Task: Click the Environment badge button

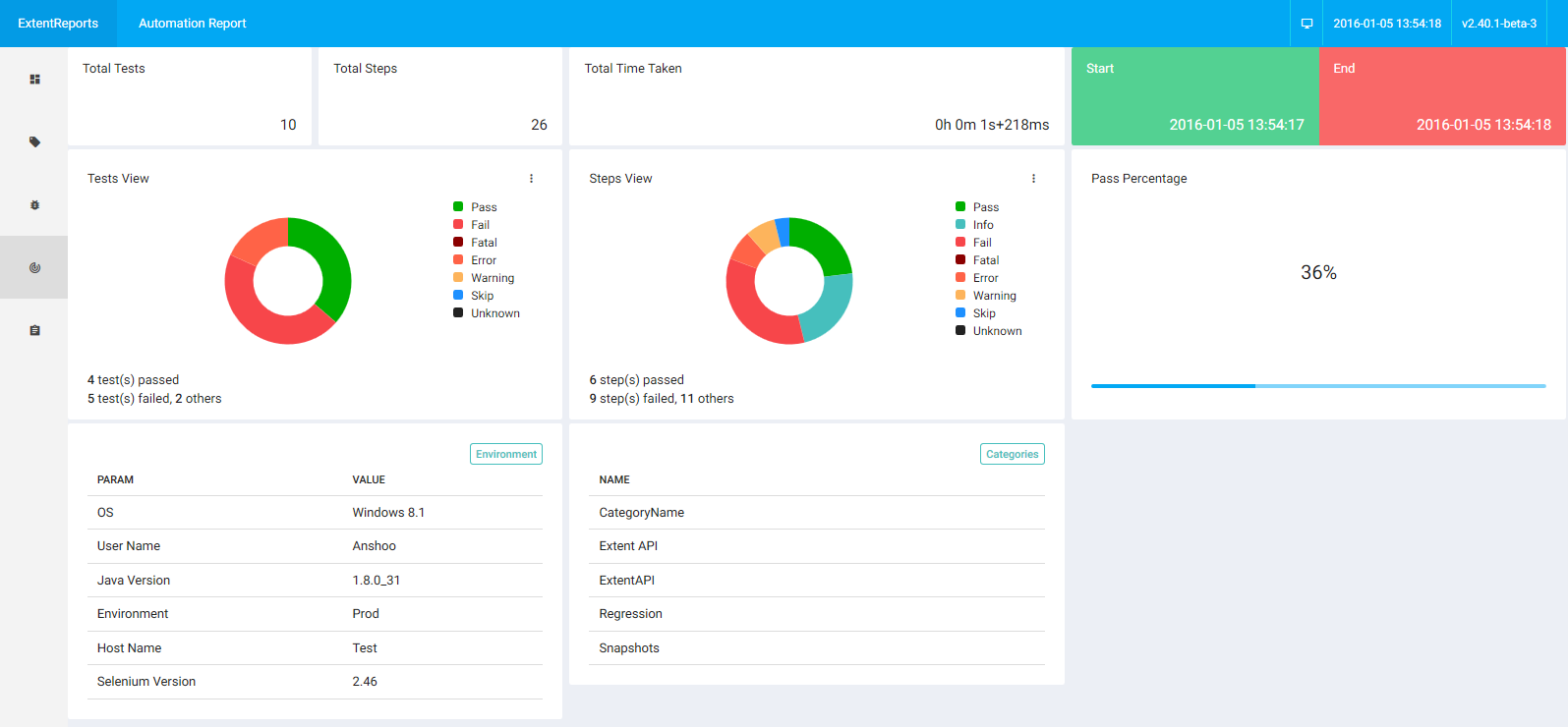Action: coord(506,454)
